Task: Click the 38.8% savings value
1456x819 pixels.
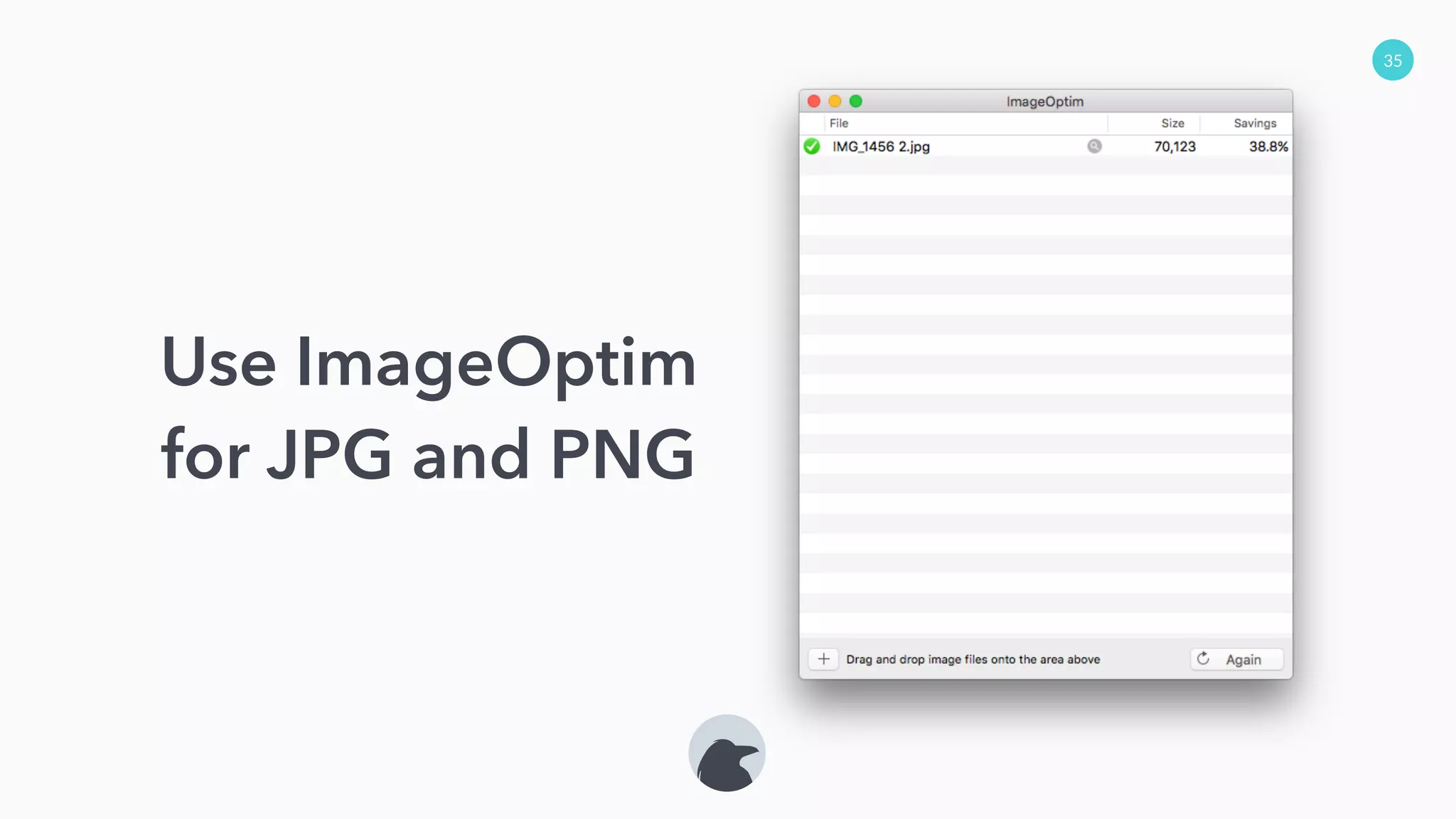Action: tap(1268, 146)
